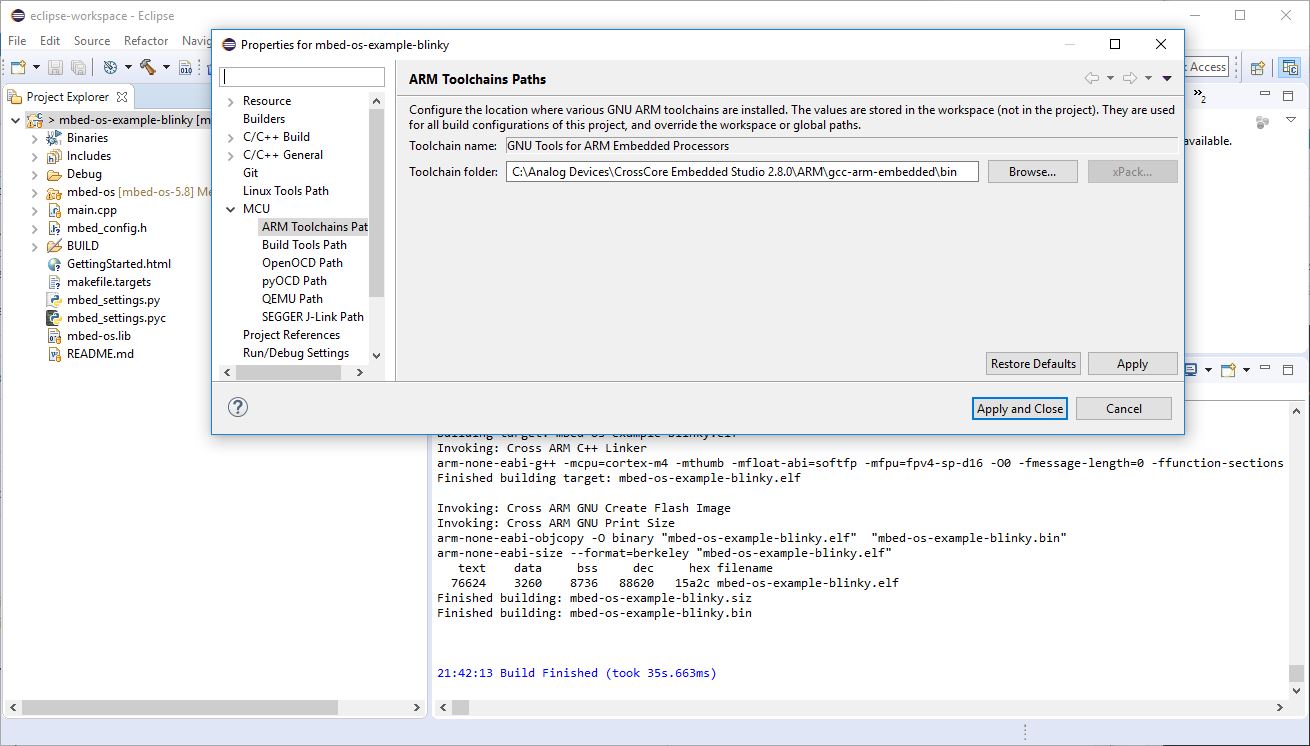Select Linux Tools Path in properties tree
Image resolution: width=1310 pixels, height=746 pixels.
[x=286, y=191]
